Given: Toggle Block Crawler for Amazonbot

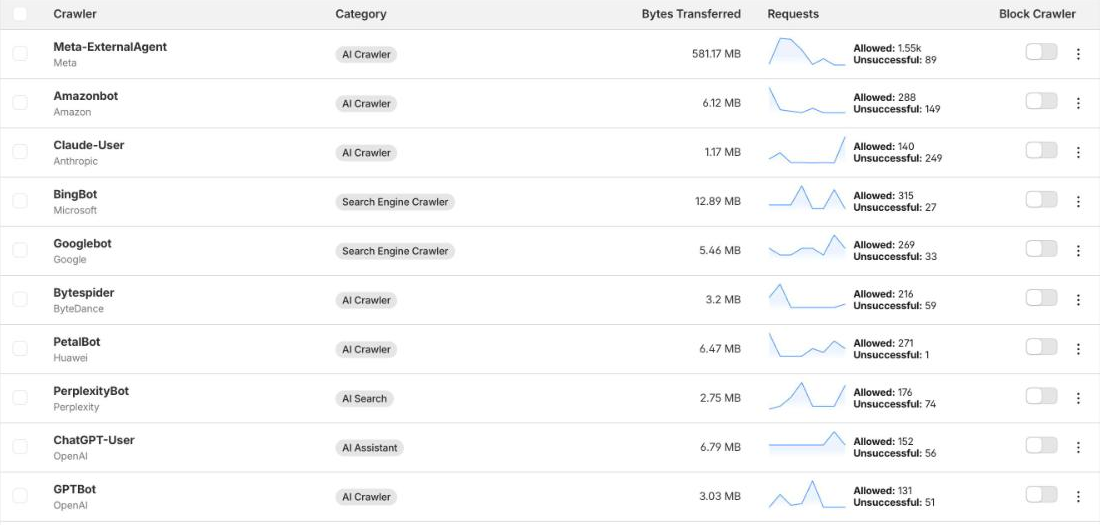Looking at the screenshot, I should coord(1041,101).
